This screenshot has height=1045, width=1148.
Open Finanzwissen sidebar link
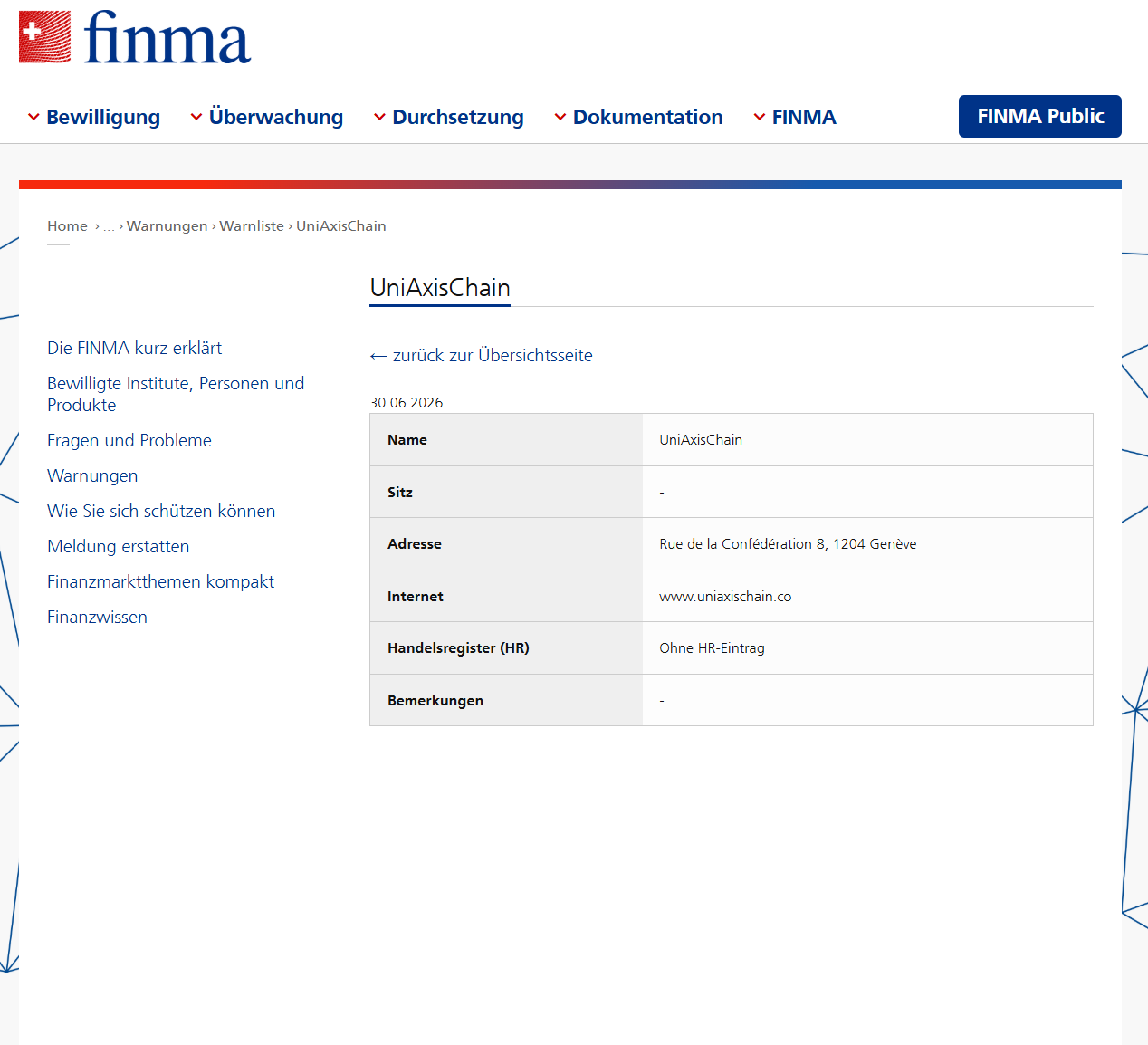pyautogui.click(x=97, y=617)
